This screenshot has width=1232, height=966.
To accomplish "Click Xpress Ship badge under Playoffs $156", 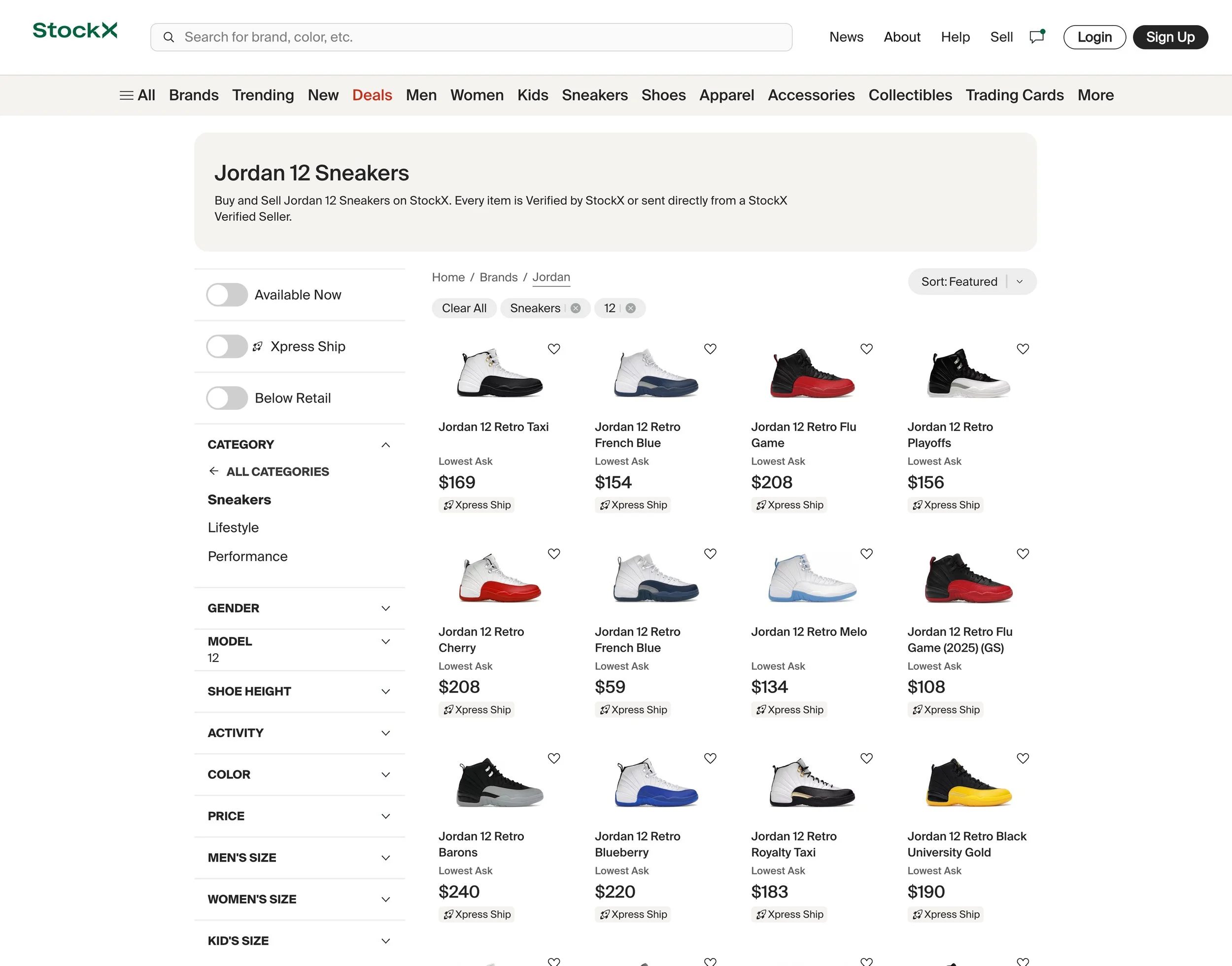I will [x=945, y=505].
